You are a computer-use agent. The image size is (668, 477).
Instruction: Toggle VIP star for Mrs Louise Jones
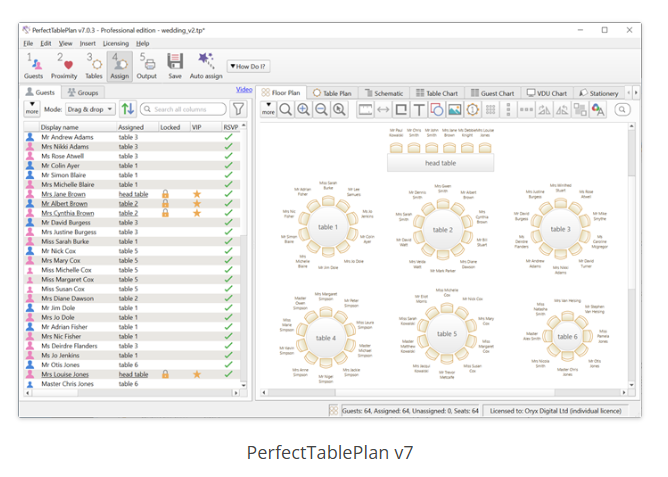click(x=197, y=374)
